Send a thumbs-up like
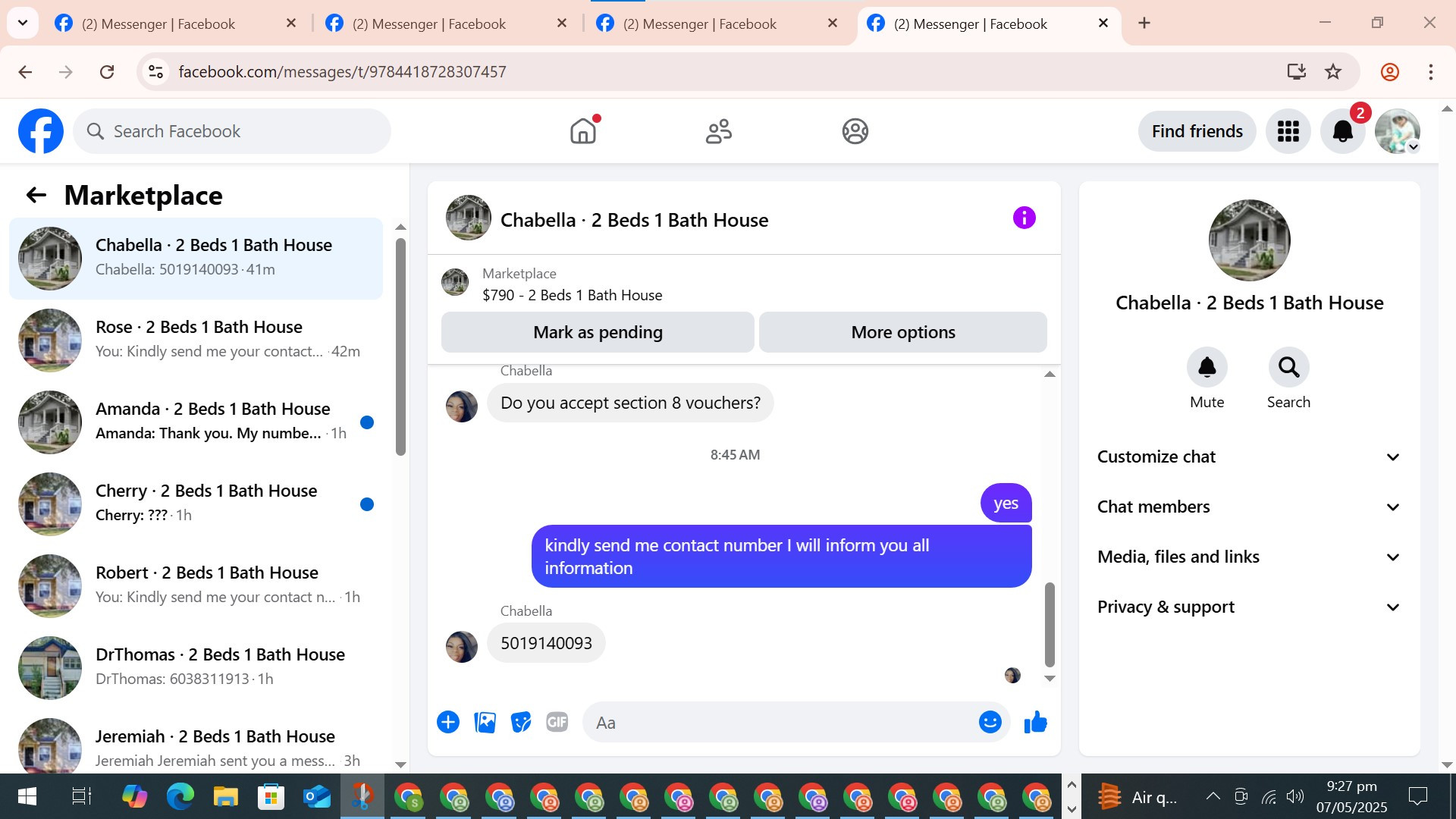Screen dimensions: 1456x819 (1035, 722)
